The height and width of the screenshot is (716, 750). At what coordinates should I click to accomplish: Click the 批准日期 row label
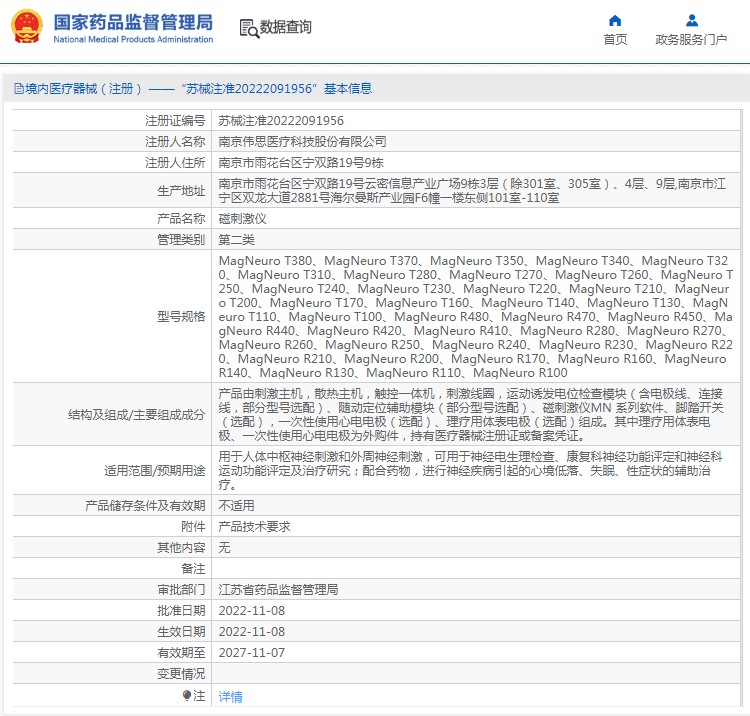click(181, 611)
